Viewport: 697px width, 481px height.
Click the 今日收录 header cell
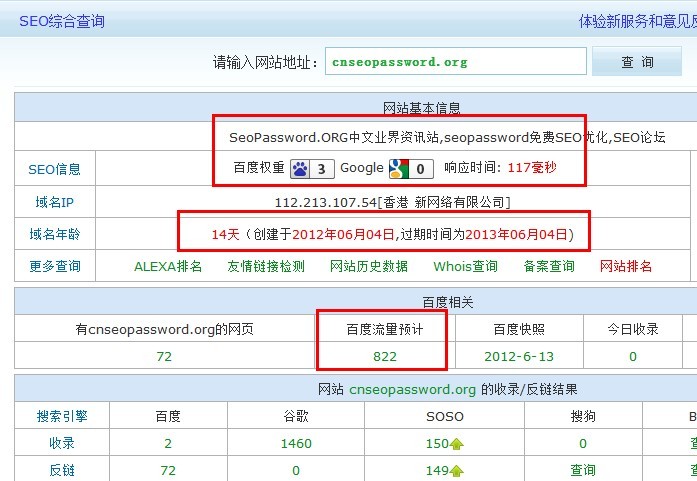coord(633,329)
